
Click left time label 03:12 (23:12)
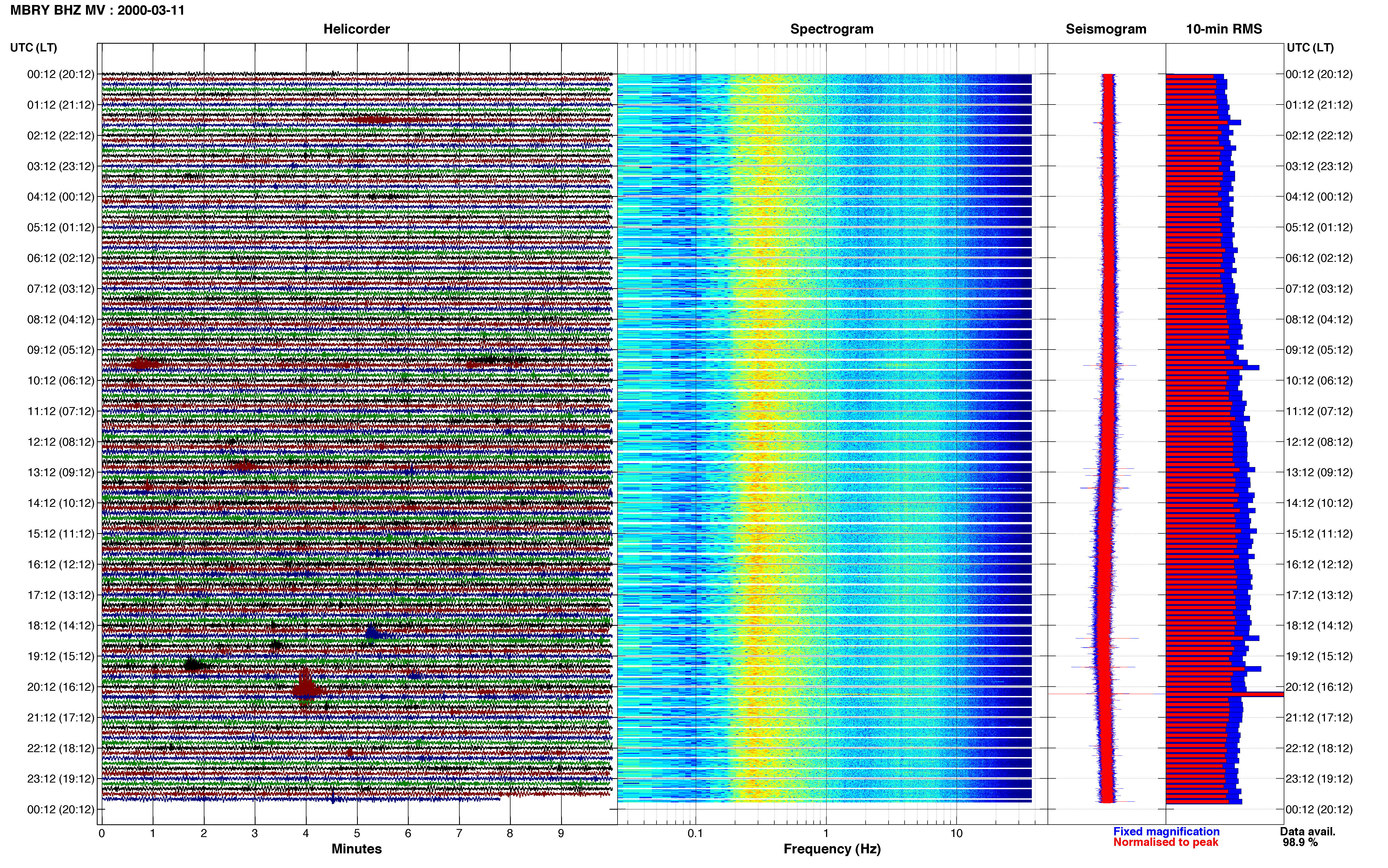(x=61, y=166)
